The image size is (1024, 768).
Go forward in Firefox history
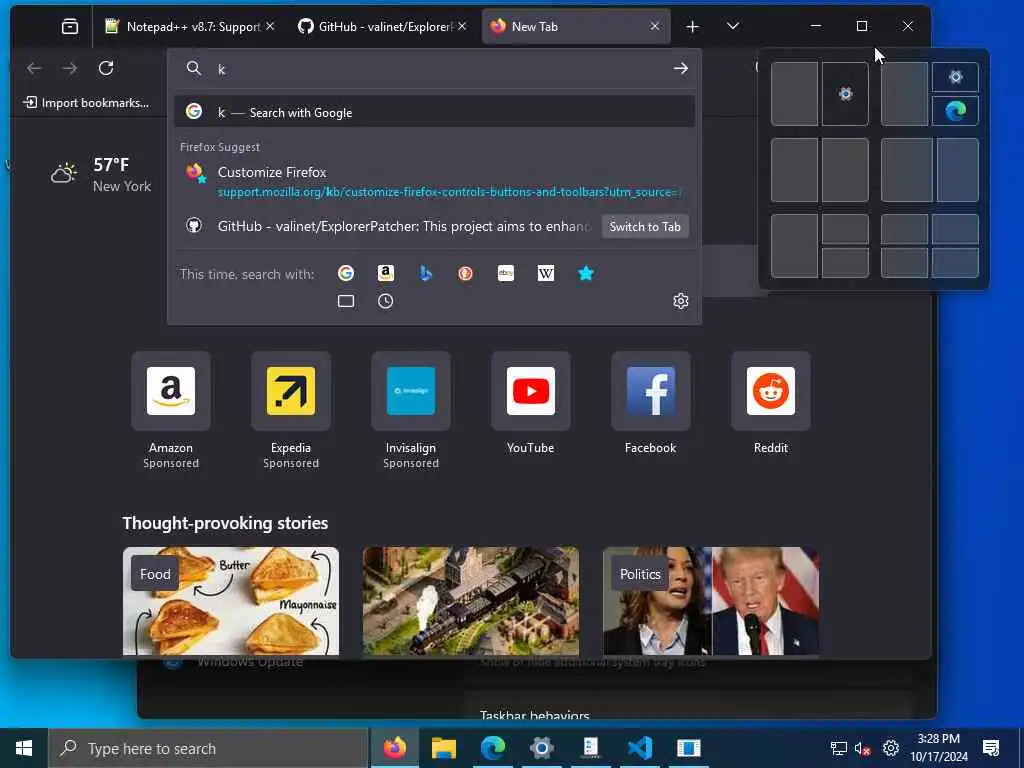pyautogui.click(x=70, y=68)
